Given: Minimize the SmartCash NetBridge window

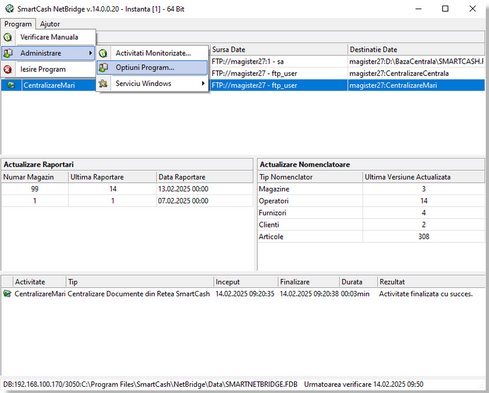Looking at the screenshot, I should (418, 9).
